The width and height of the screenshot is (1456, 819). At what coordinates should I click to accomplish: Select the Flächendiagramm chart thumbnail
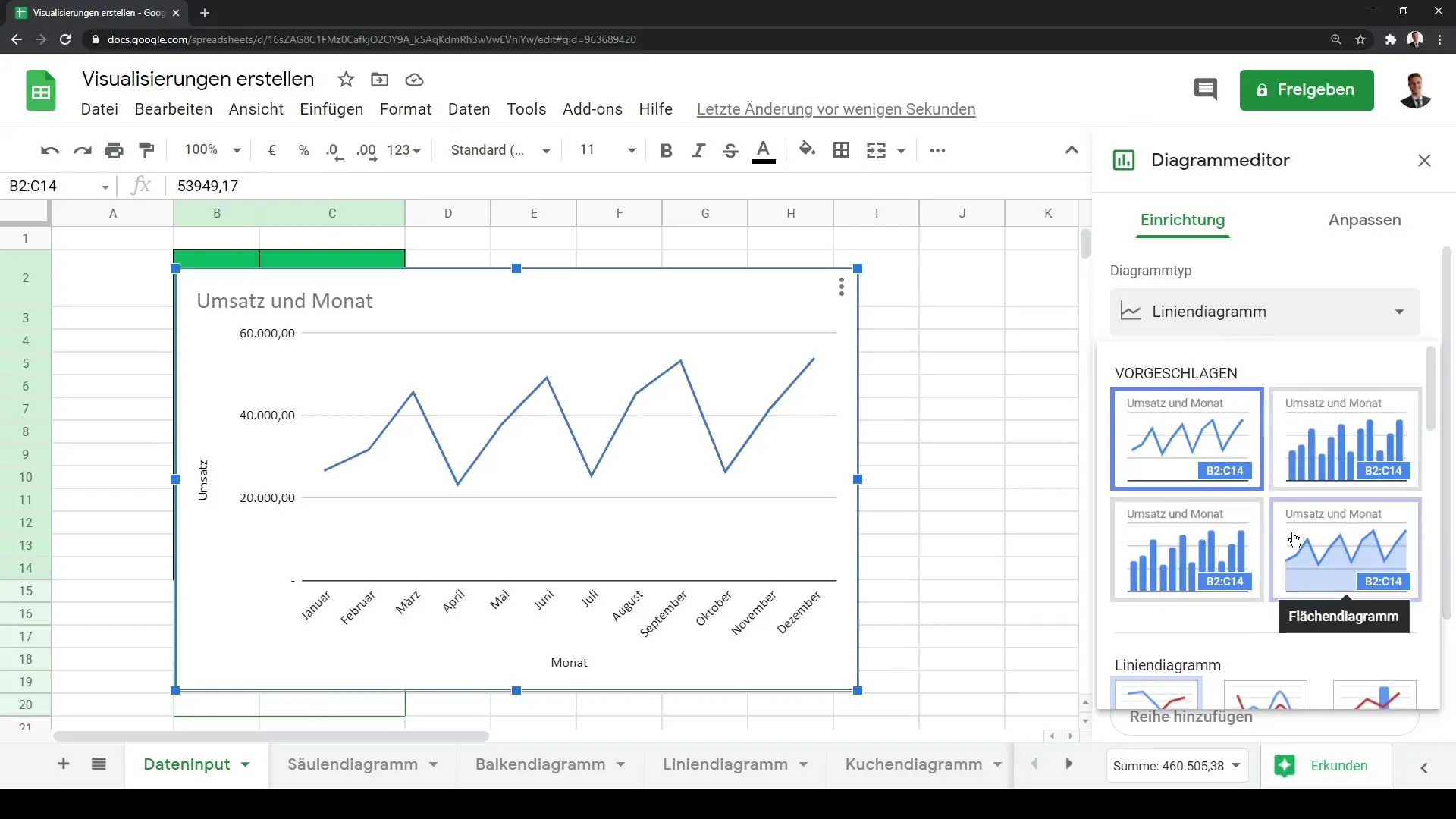click(x=1346, y=549)
